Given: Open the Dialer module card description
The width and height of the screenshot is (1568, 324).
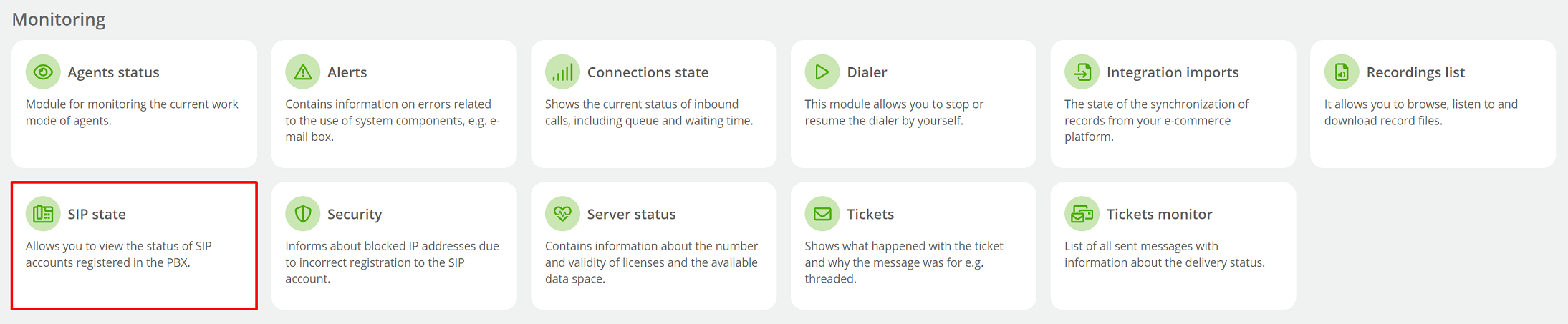Looking at the screenshot, I should (x=894, y=112).
